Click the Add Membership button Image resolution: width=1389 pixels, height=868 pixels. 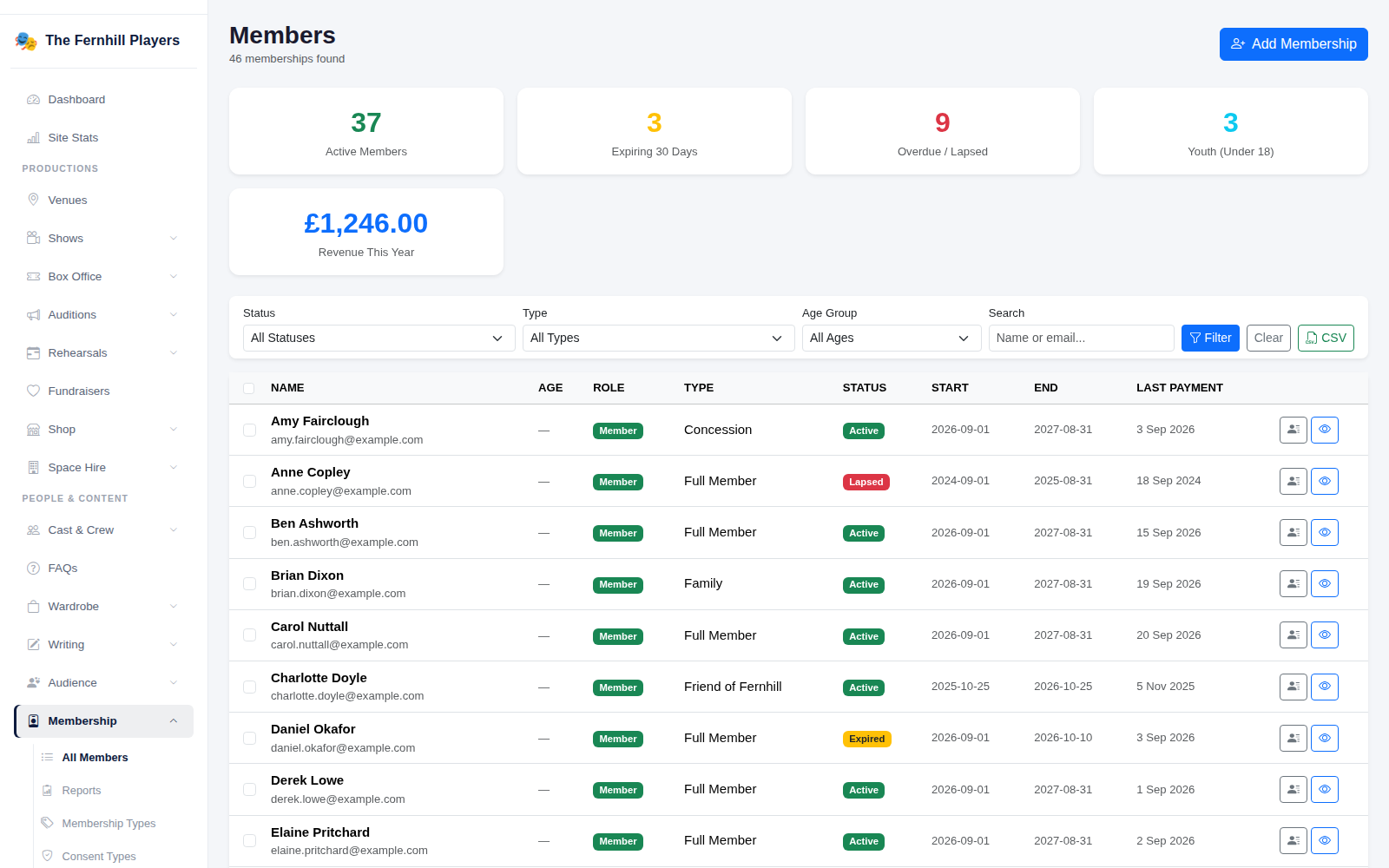point(1294,44)
